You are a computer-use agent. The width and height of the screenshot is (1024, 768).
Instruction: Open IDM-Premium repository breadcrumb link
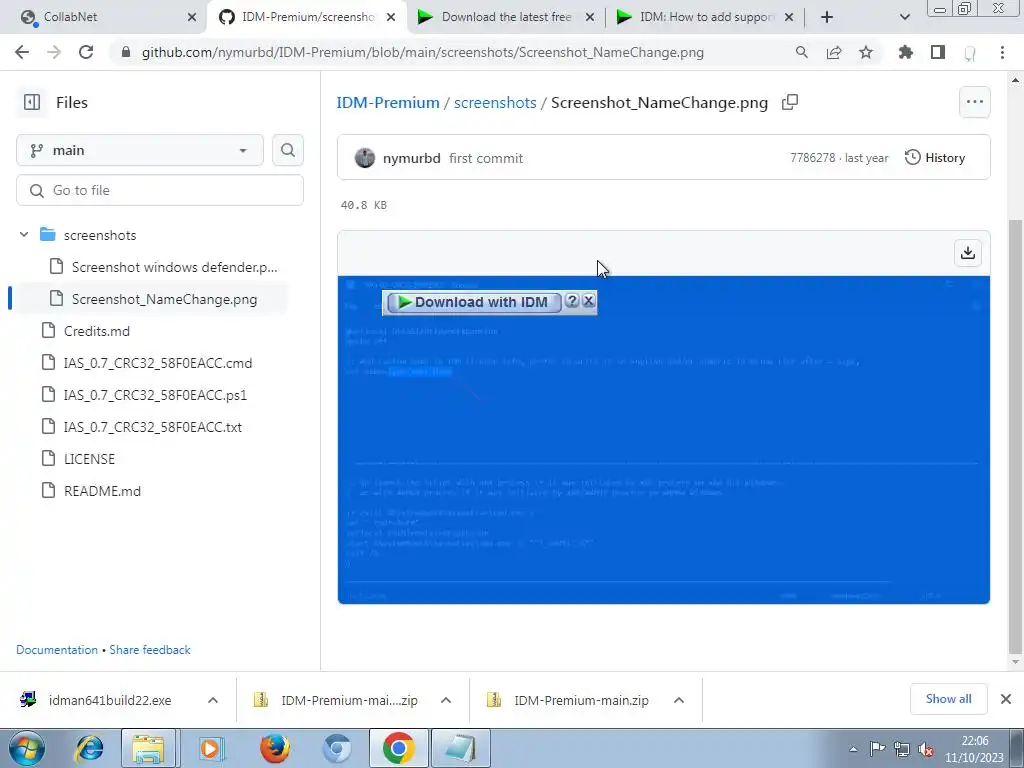(388, 103)
